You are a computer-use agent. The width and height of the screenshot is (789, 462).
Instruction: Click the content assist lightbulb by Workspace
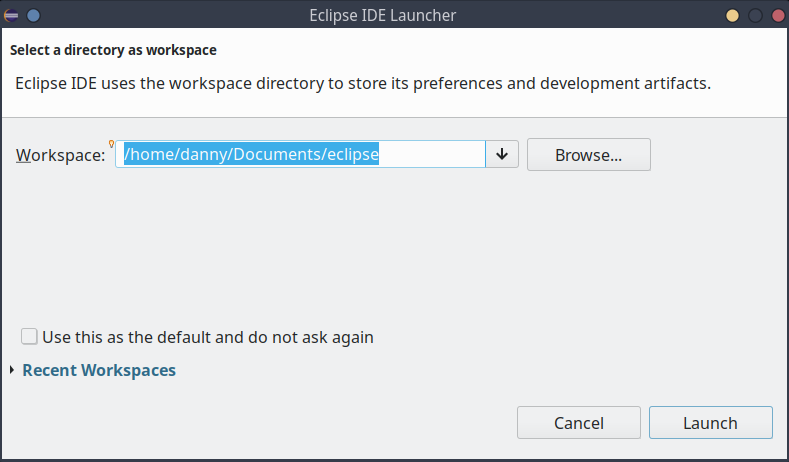(112, 144)
